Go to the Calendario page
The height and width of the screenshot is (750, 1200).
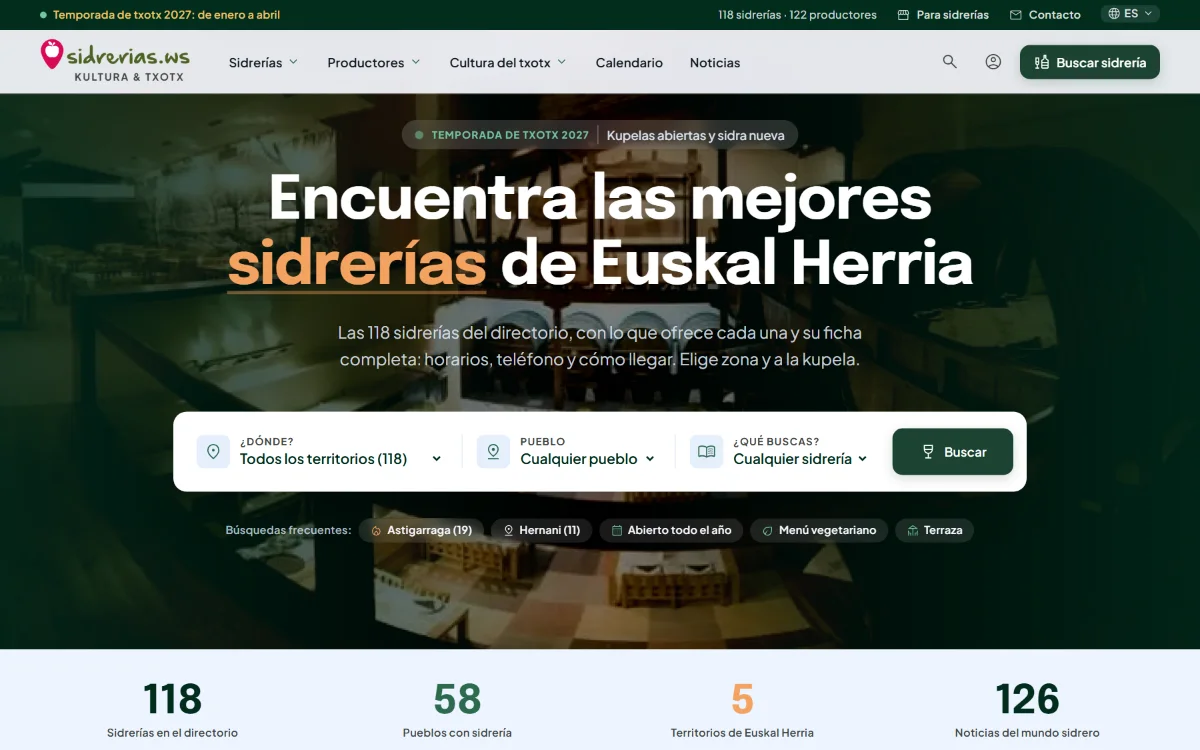click(629, 62)
